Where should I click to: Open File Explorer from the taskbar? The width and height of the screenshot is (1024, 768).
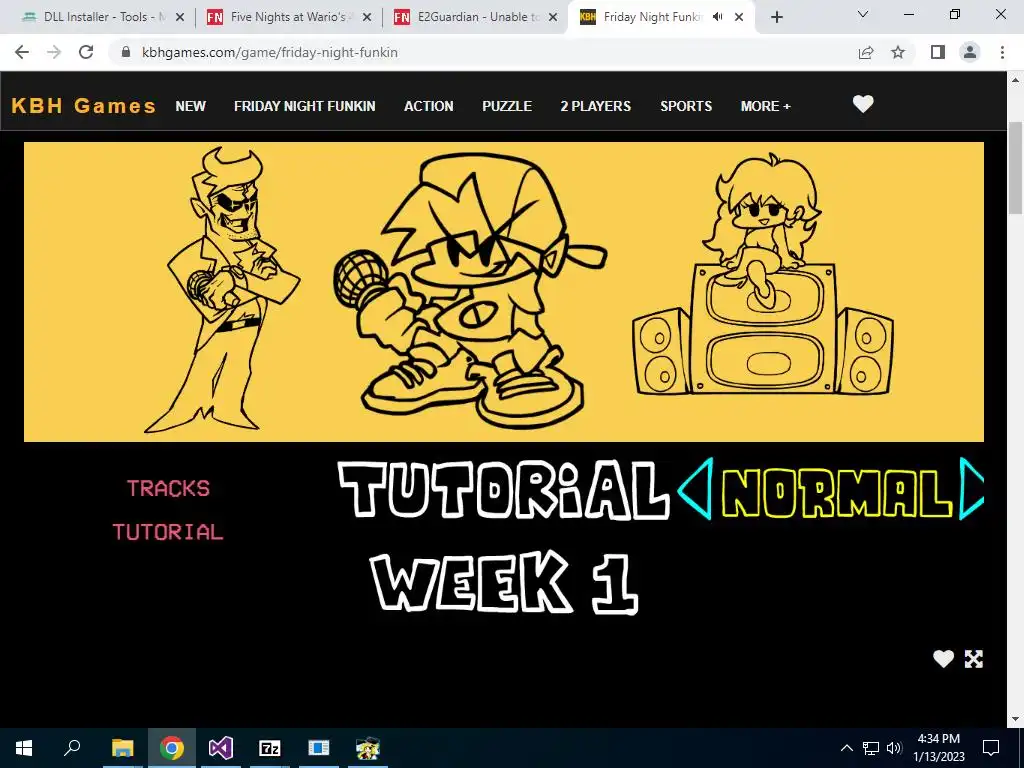tap(122, 748)
